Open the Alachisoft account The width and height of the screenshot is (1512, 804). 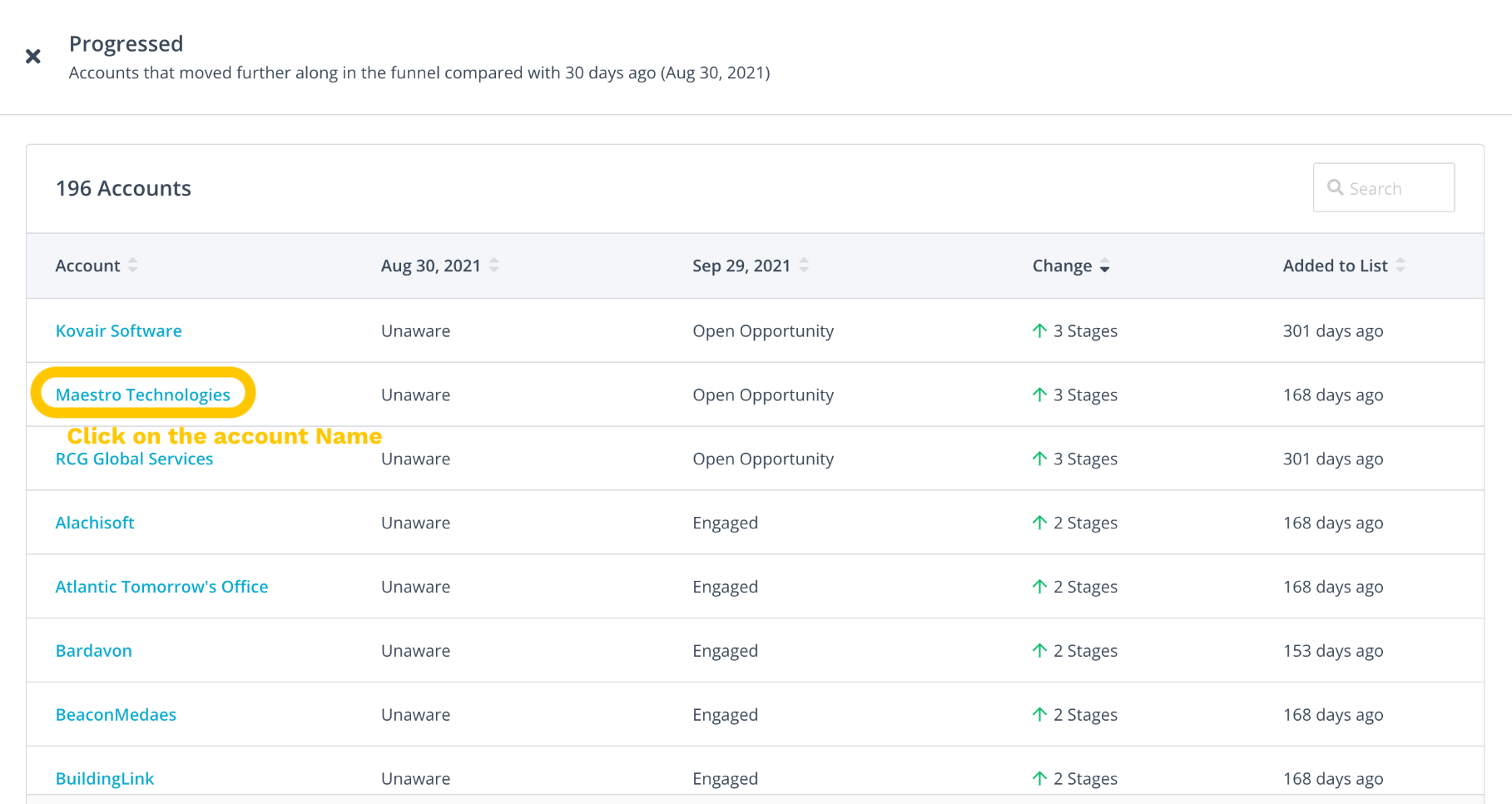95,523
